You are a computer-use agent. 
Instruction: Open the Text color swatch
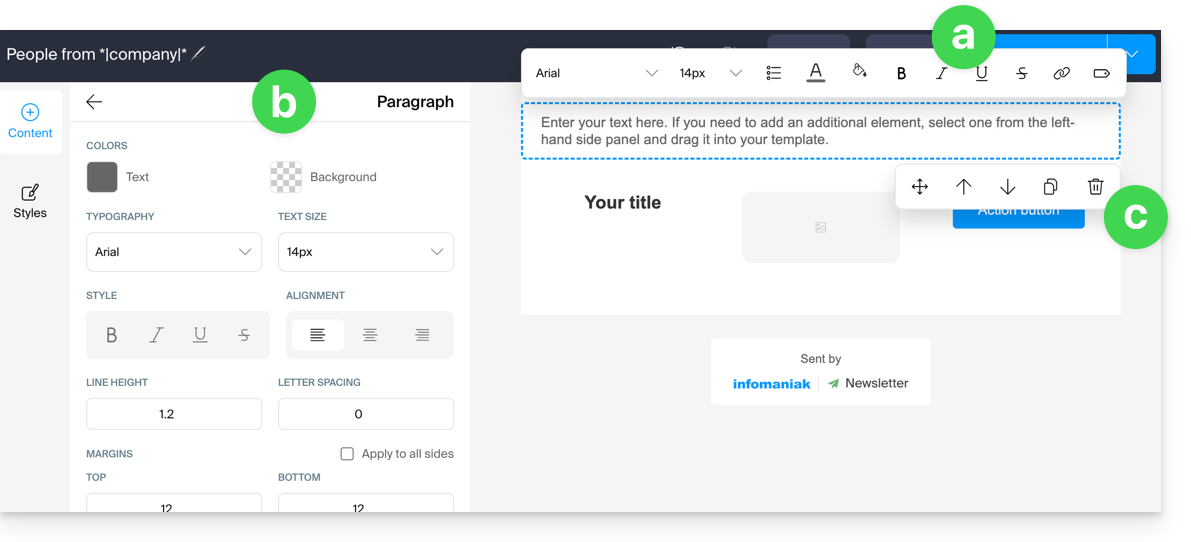click(102, 177)
